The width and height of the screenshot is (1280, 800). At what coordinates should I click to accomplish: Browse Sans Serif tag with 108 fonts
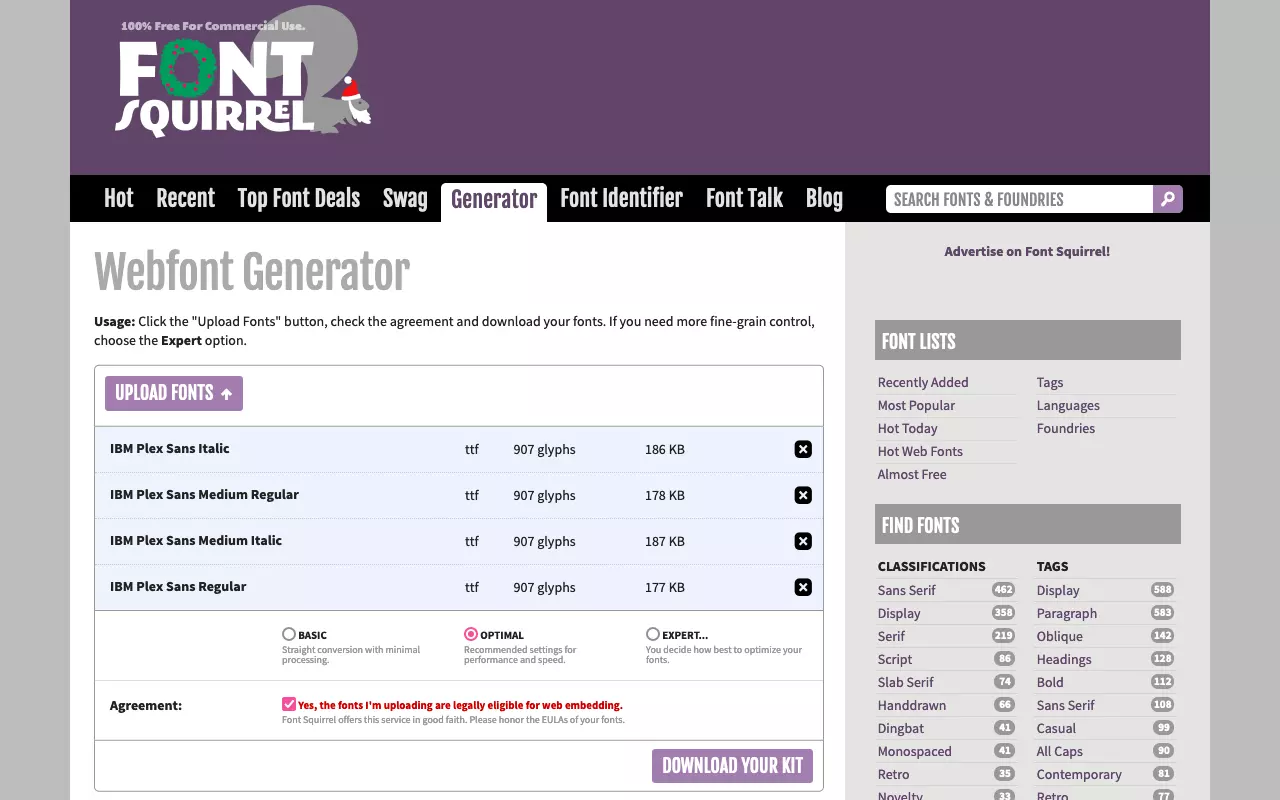coord(1066,705)
